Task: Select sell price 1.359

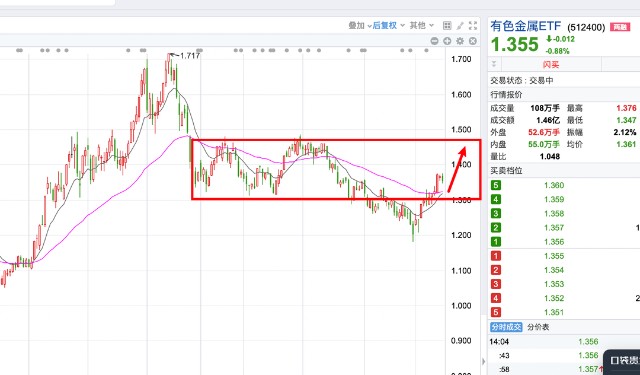Action: (x=554, y=200)
